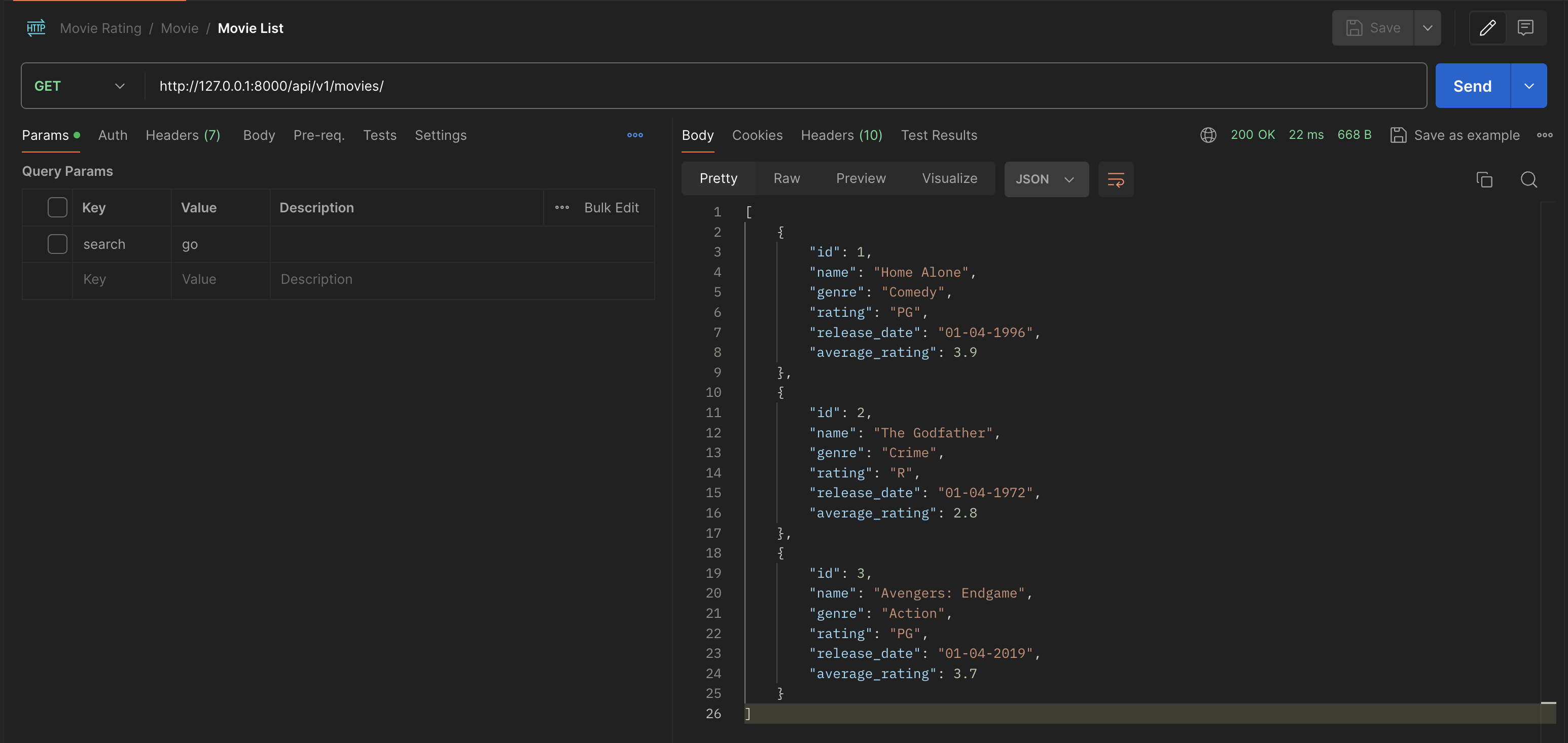Open the JSON format dropdown
Screen dimensions: 1568x743
click(x=1045, y=179)
